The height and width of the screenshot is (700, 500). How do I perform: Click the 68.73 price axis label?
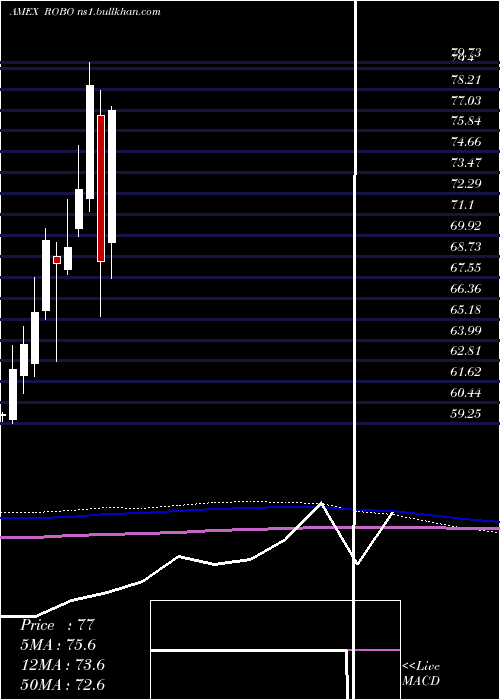click(466, 247)
